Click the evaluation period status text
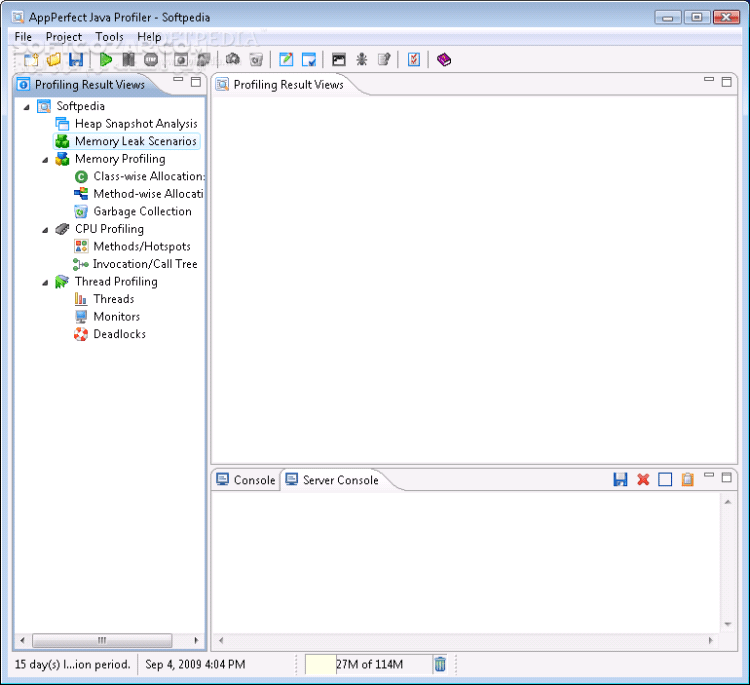Viewport: 750px width, 685px height. coord(73,664)
